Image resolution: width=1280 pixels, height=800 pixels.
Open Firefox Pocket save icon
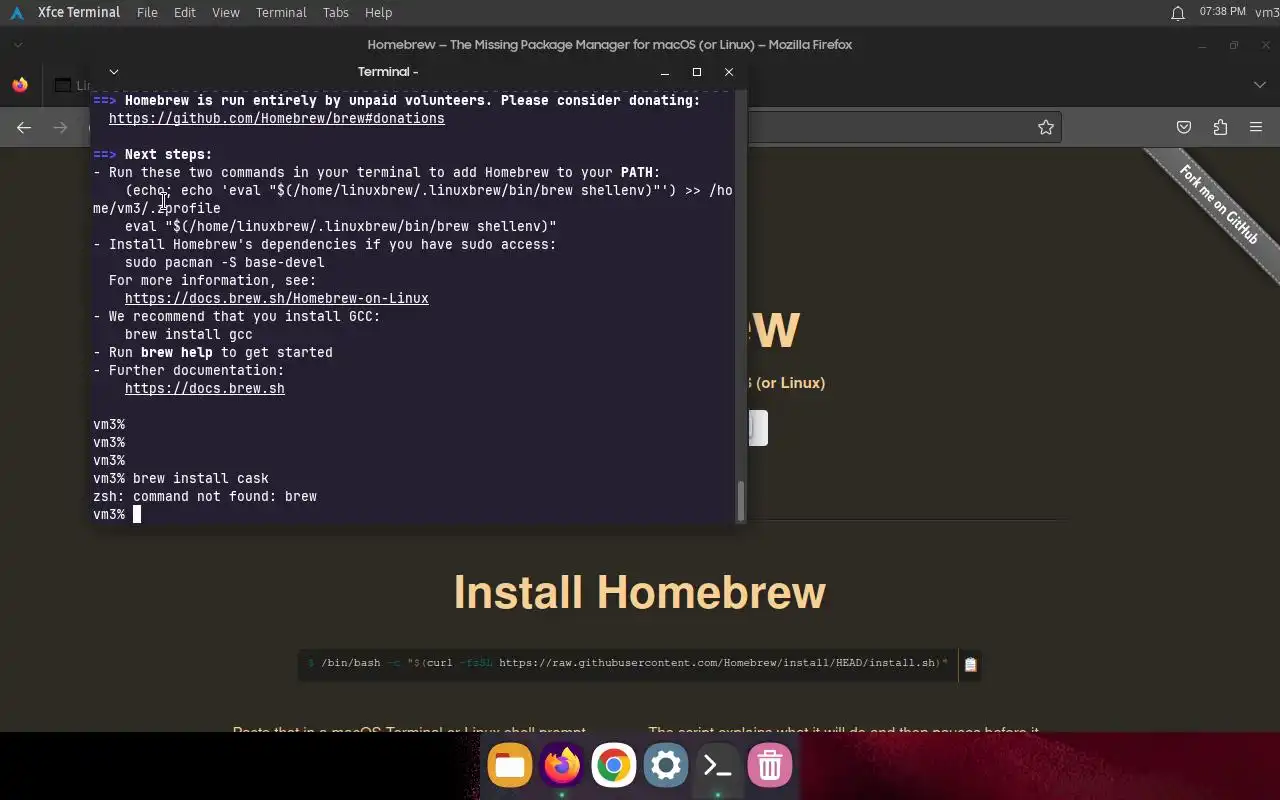[1184, 127]
